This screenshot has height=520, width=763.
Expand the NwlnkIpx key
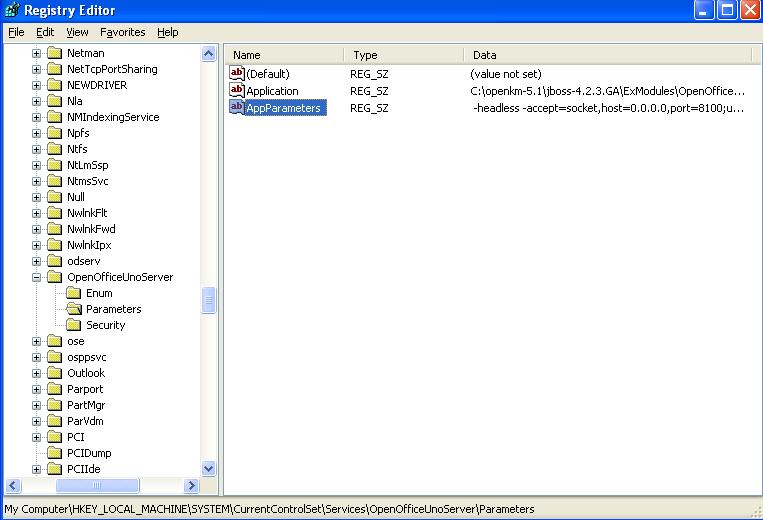[x=36, y=245]
